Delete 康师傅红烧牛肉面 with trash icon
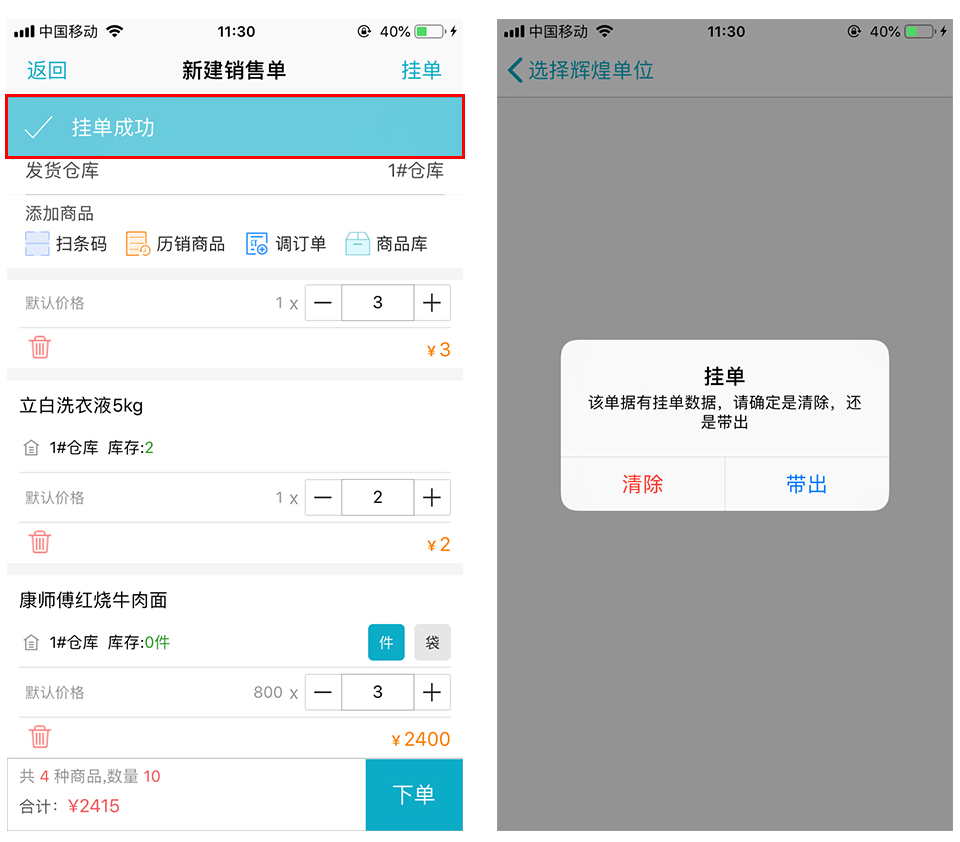 click(x=40, y=737)
